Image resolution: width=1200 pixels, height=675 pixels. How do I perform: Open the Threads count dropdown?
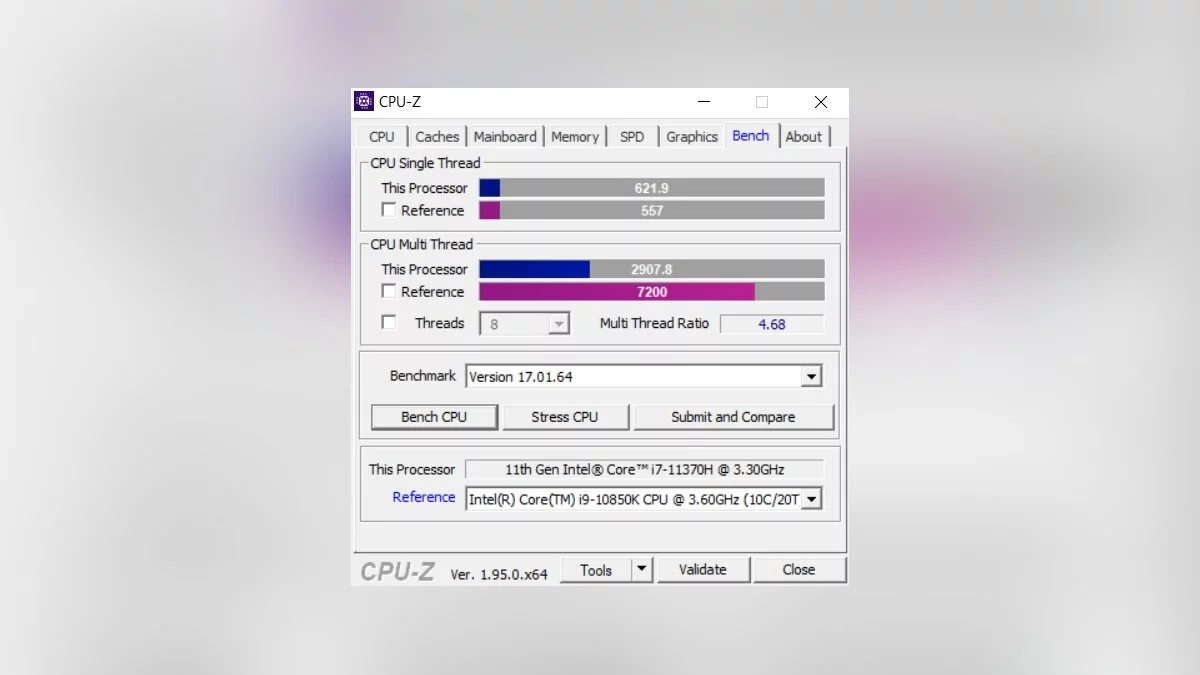[525, 324]
